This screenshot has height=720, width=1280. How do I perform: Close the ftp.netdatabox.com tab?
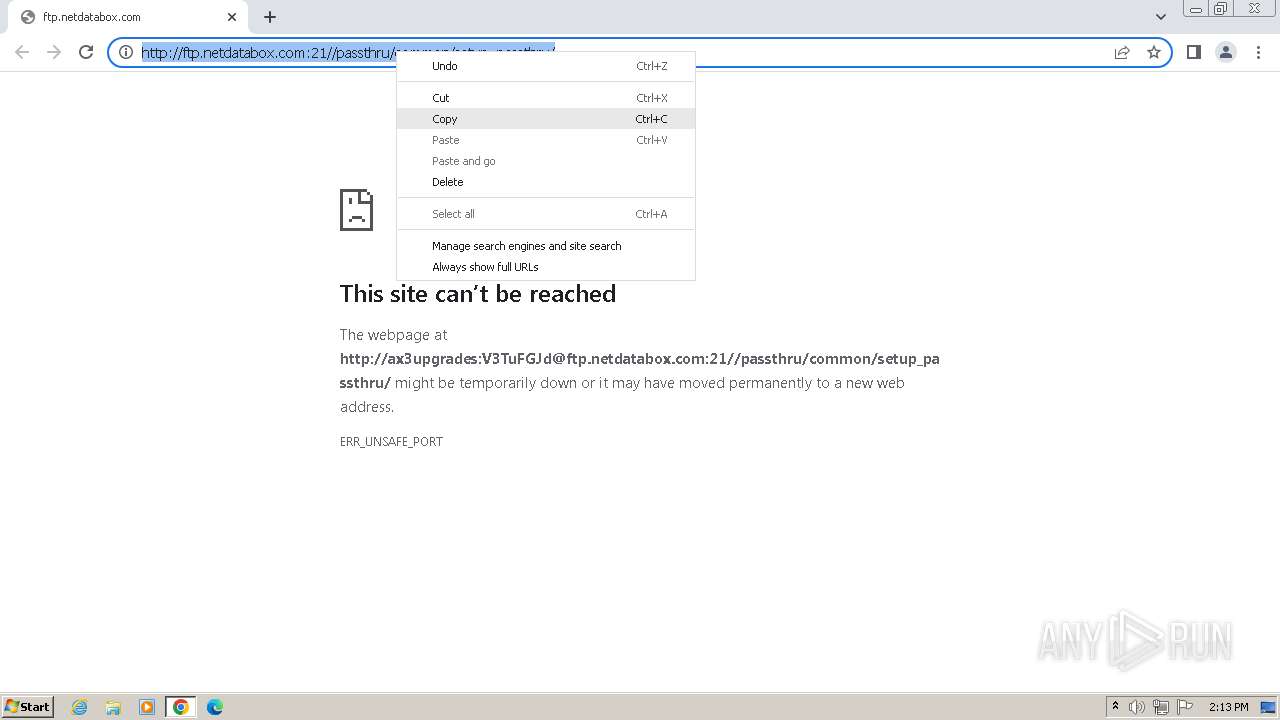232,16
